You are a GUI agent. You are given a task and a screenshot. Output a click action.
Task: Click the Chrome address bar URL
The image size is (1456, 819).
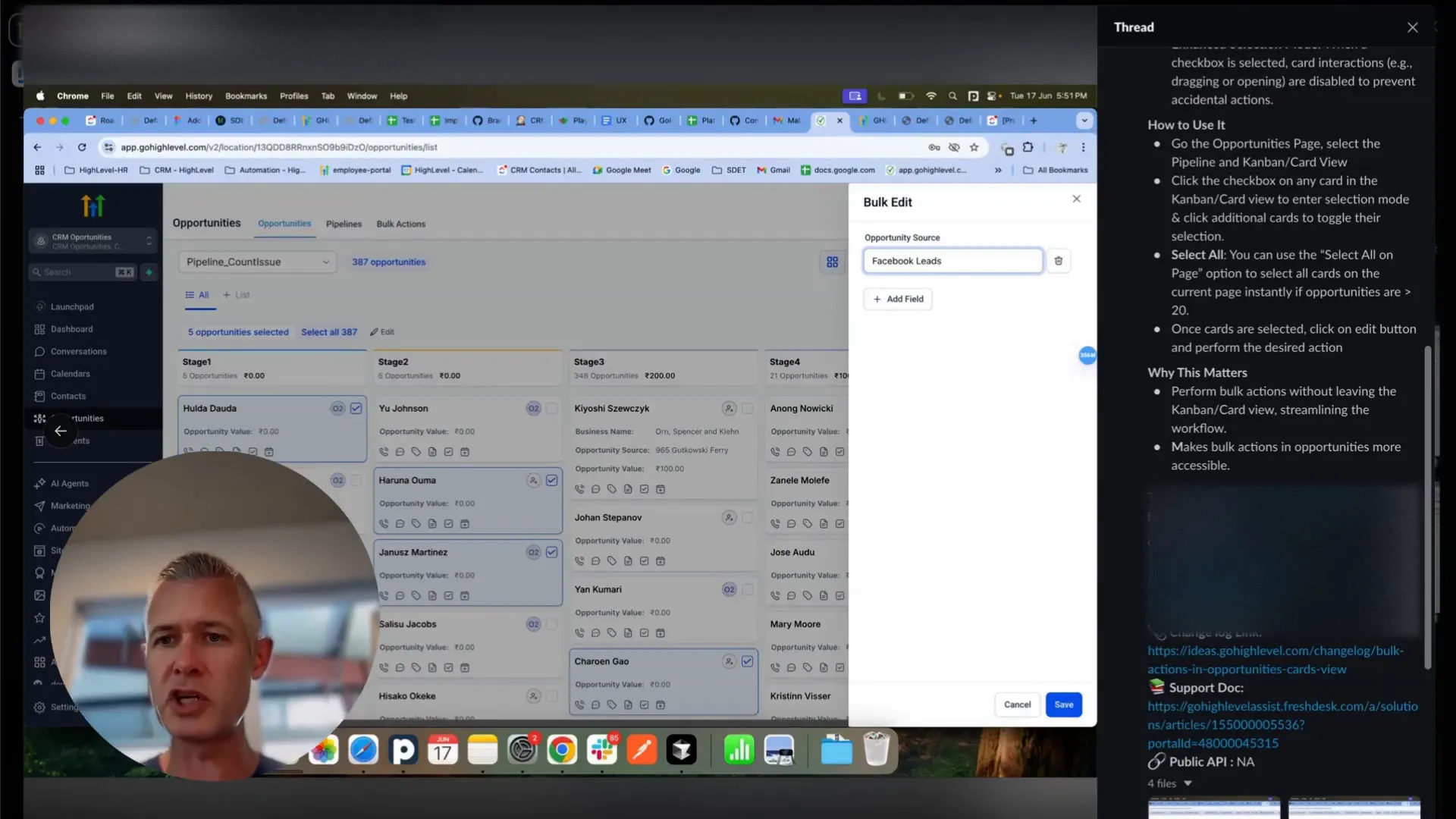point(279,147)
